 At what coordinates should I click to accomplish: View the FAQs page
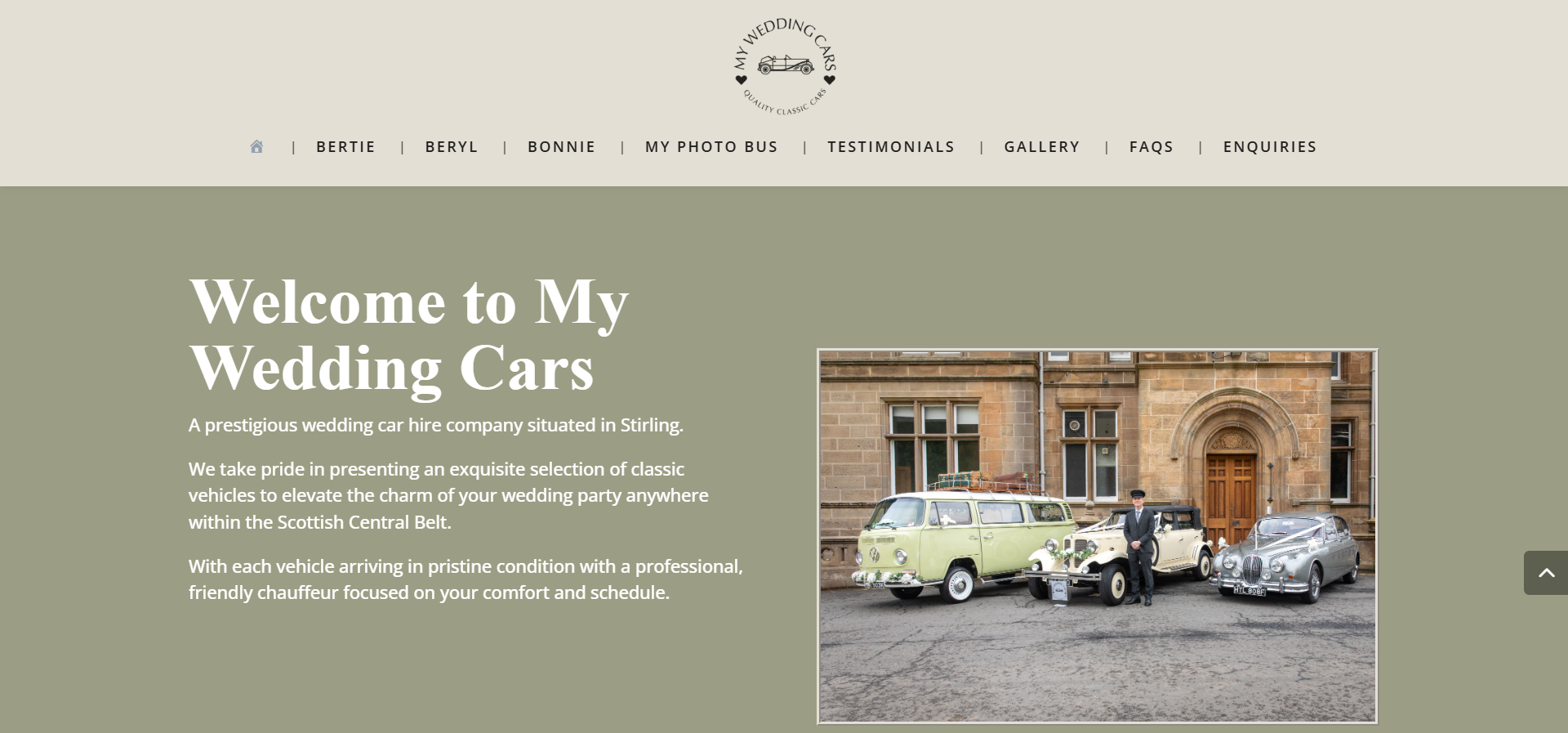click(x=1151, y=147)
